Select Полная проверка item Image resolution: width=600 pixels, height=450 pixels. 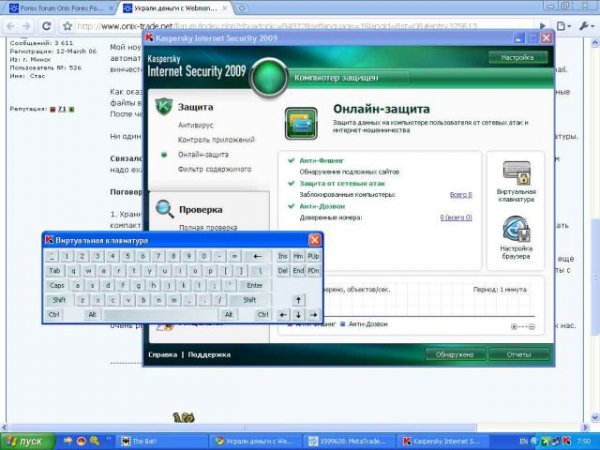click(x=208, y=227)
